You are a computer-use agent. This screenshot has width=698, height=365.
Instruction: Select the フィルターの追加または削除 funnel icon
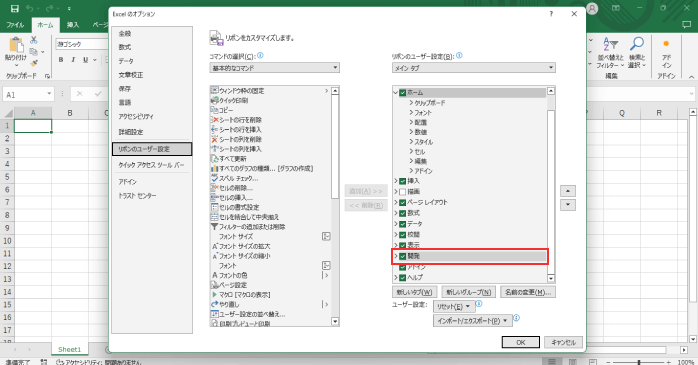point(215,227)
